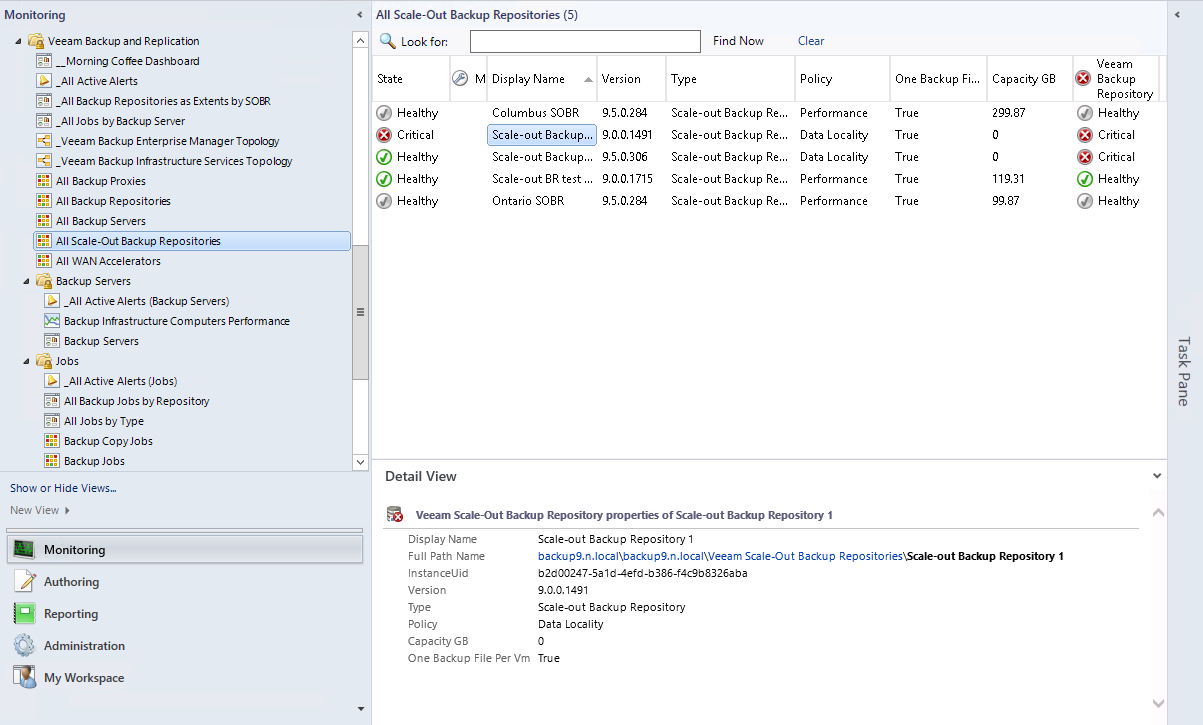Viewport: 1203px width, 725px height.
Task: Collapse the Veeam Backup and Replication folder
Action: [18, 41]
